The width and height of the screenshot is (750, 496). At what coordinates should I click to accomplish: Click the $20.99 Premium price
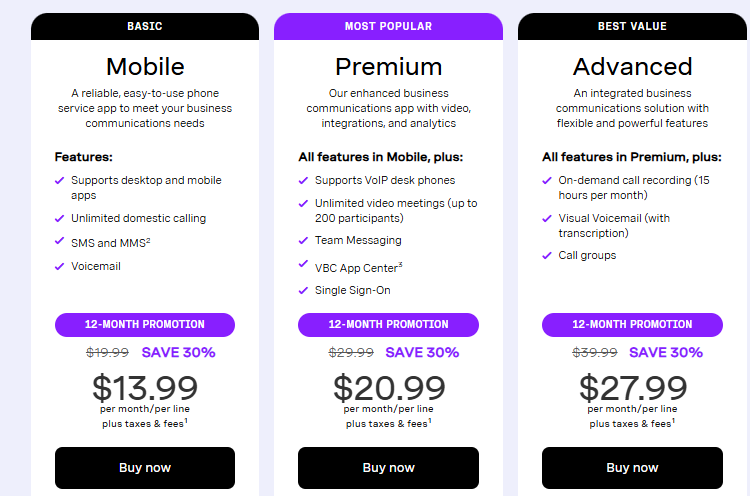388,388
